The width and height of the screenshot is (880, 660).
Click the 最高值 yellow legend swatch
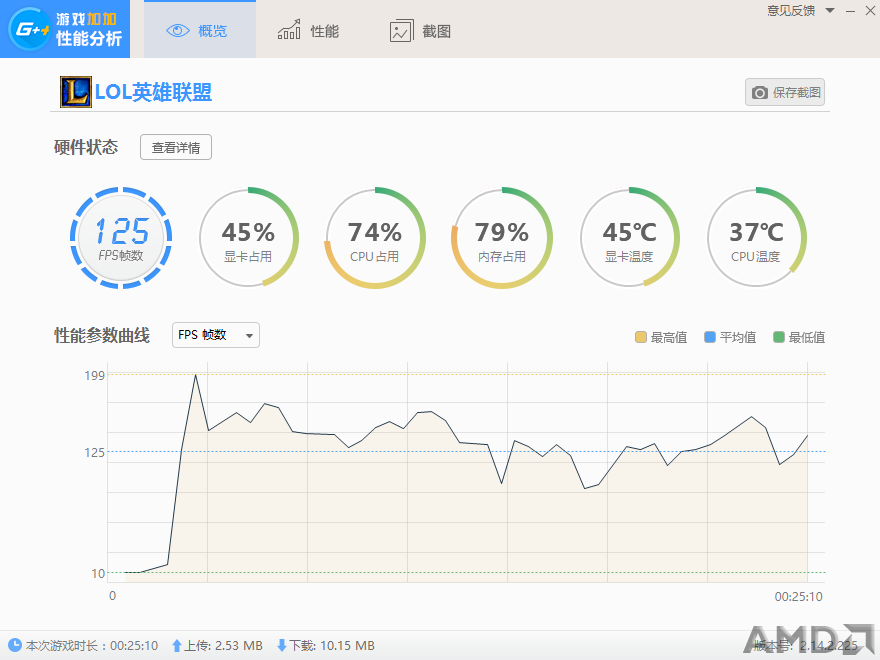[x=640, y=337]
